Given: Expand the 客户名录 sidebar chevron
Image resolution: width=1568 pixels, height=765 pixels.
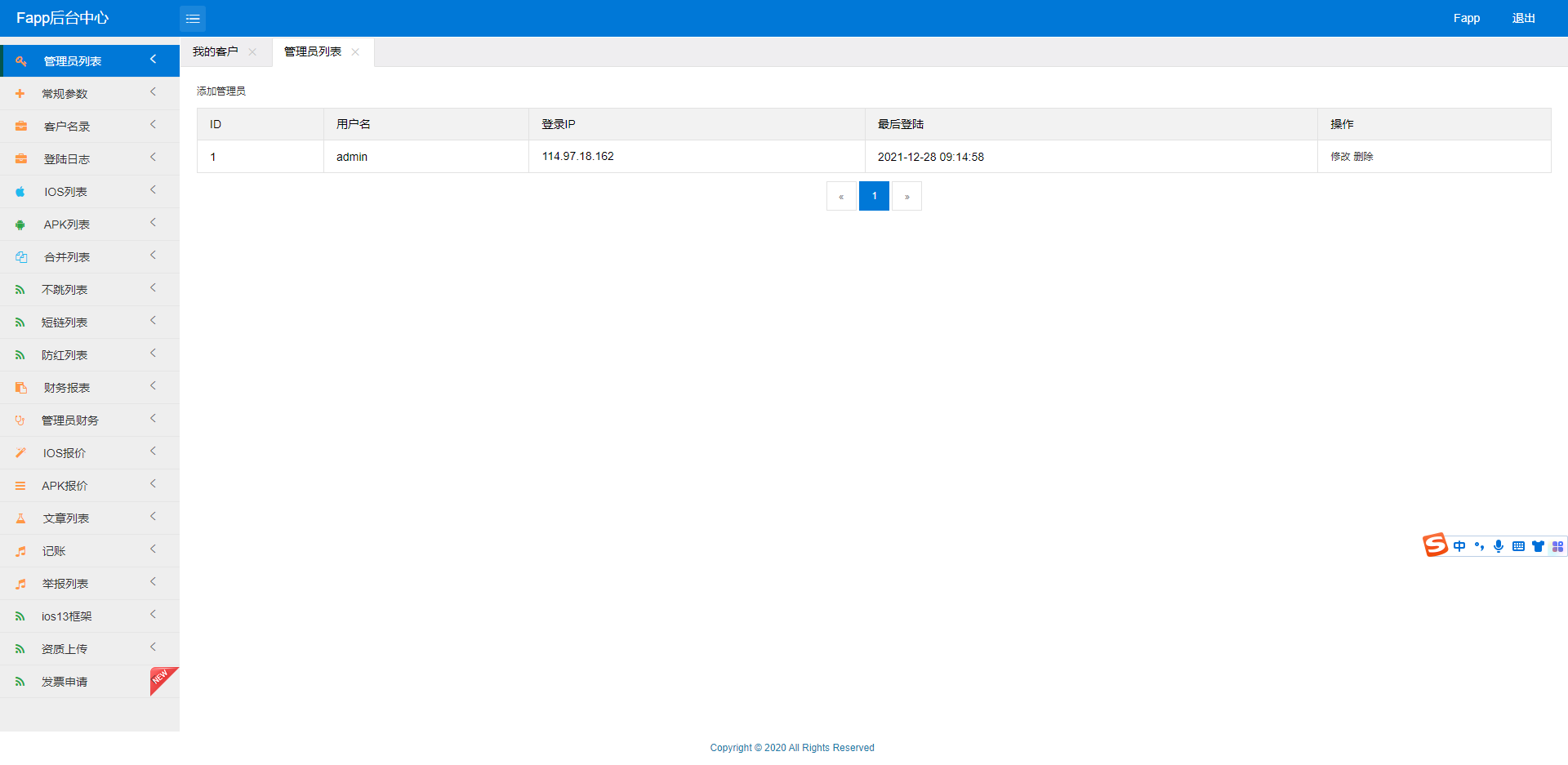Looking at the screenshot, I should click(153, 125).
